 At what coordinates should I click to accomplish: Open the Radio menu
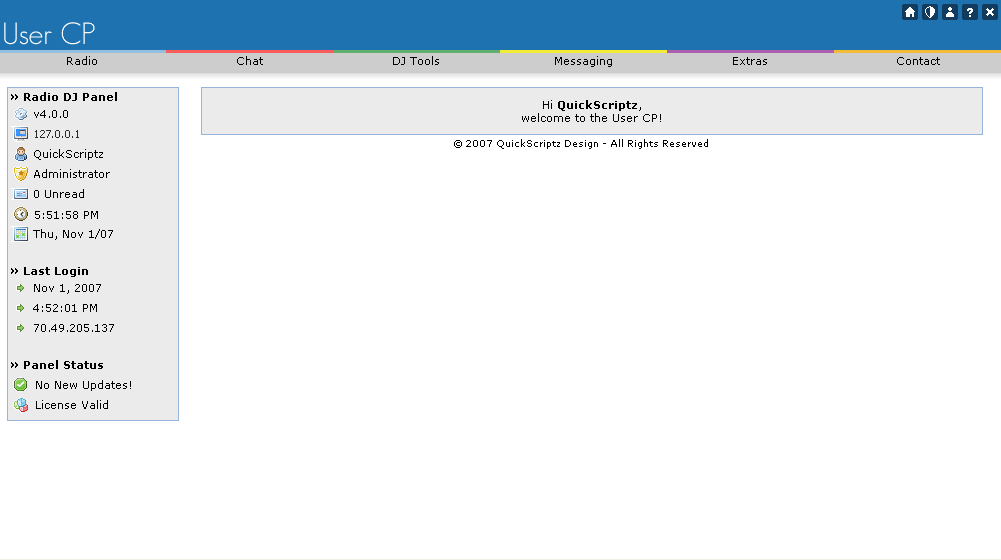click(82, 61)
